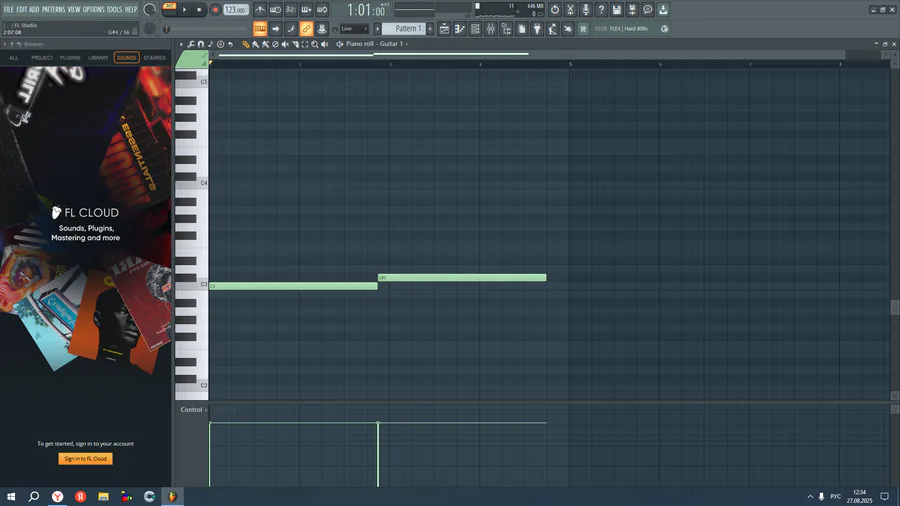Open the TOOLS menu

[x=114, y=9]
